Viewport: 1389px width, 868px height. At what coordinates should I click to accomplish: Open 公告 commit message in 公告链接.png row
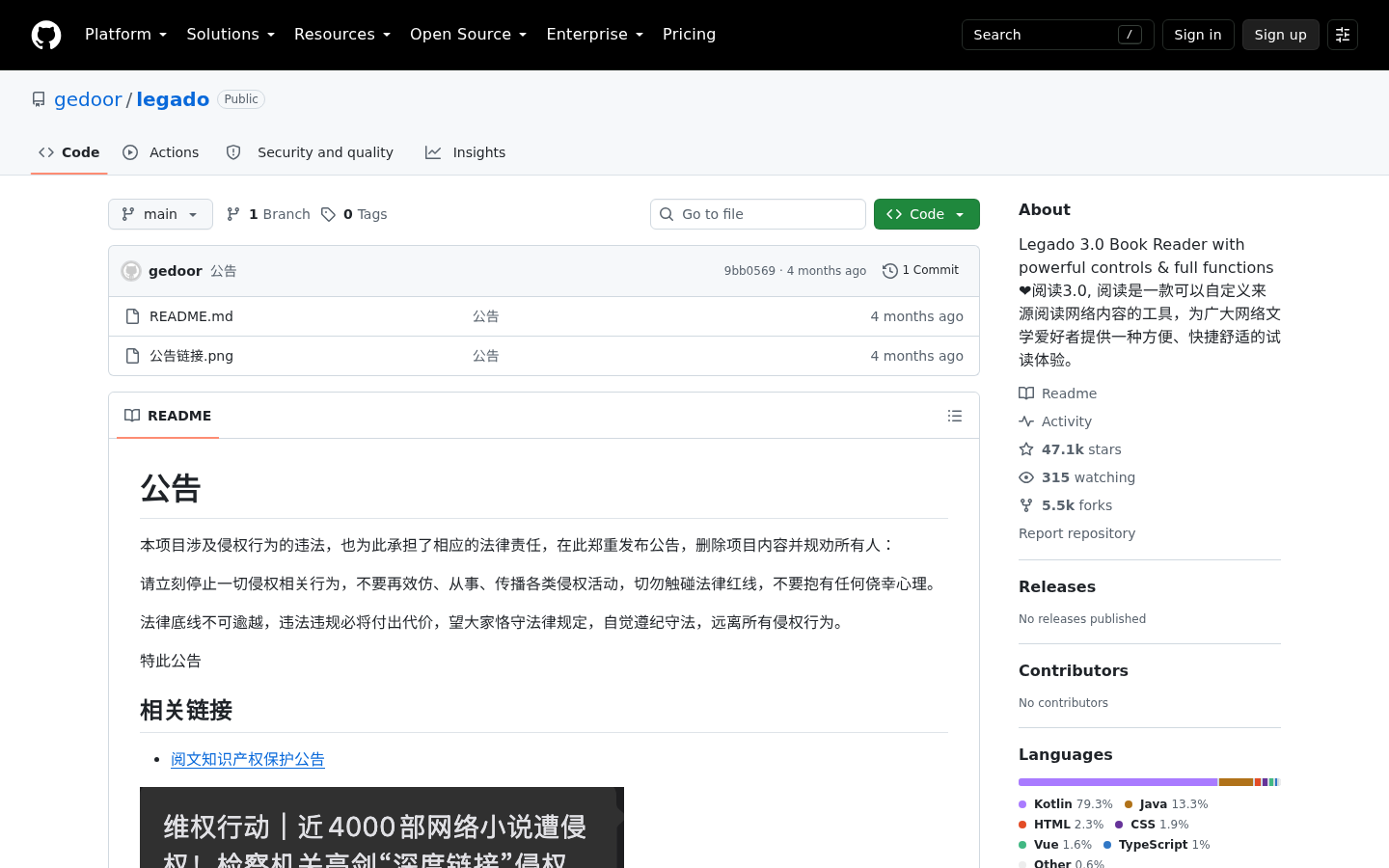486,356
